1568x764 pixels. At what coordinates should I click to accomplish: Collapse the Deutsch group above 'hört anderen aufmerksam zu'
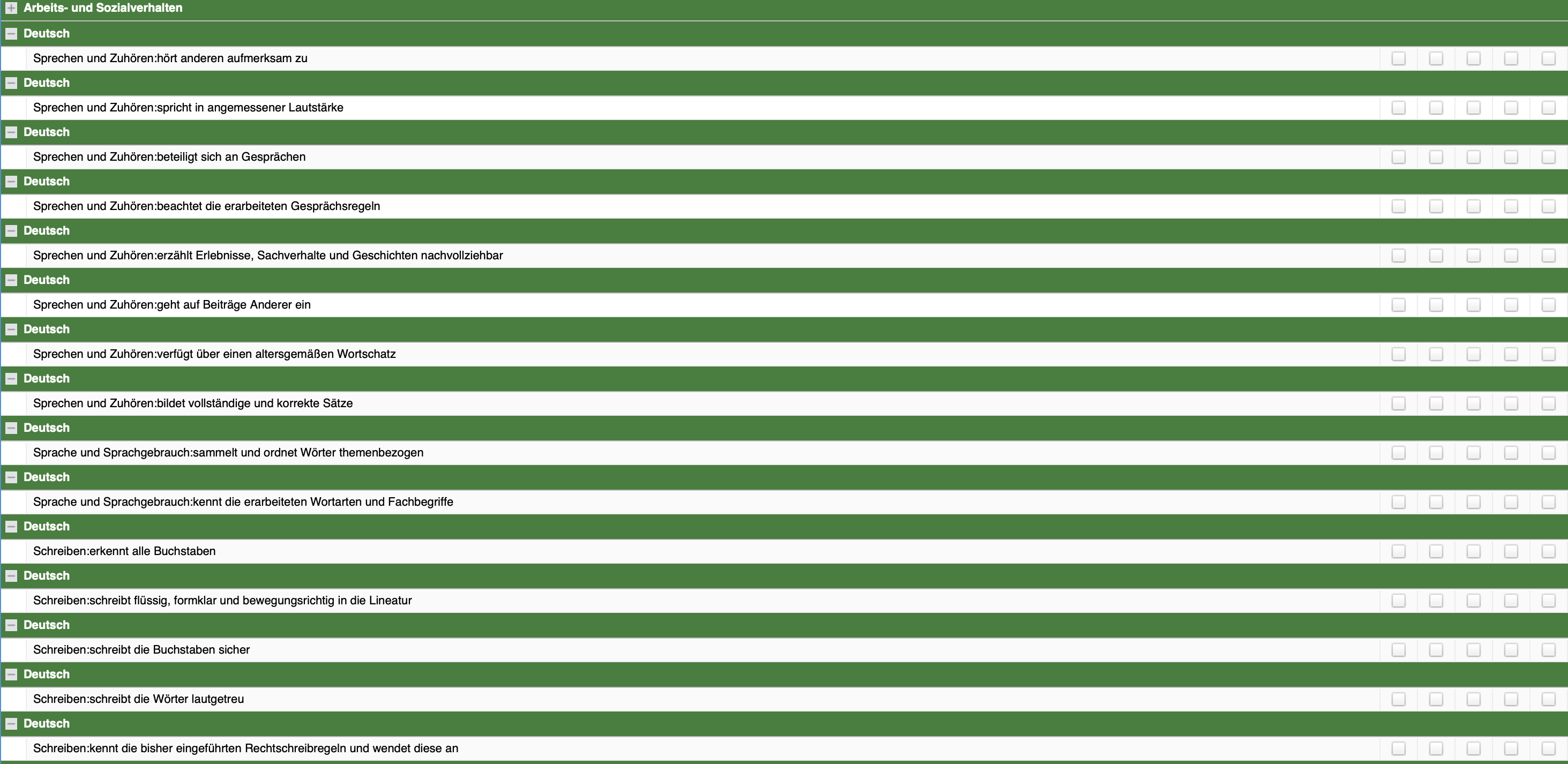(11, 33)
